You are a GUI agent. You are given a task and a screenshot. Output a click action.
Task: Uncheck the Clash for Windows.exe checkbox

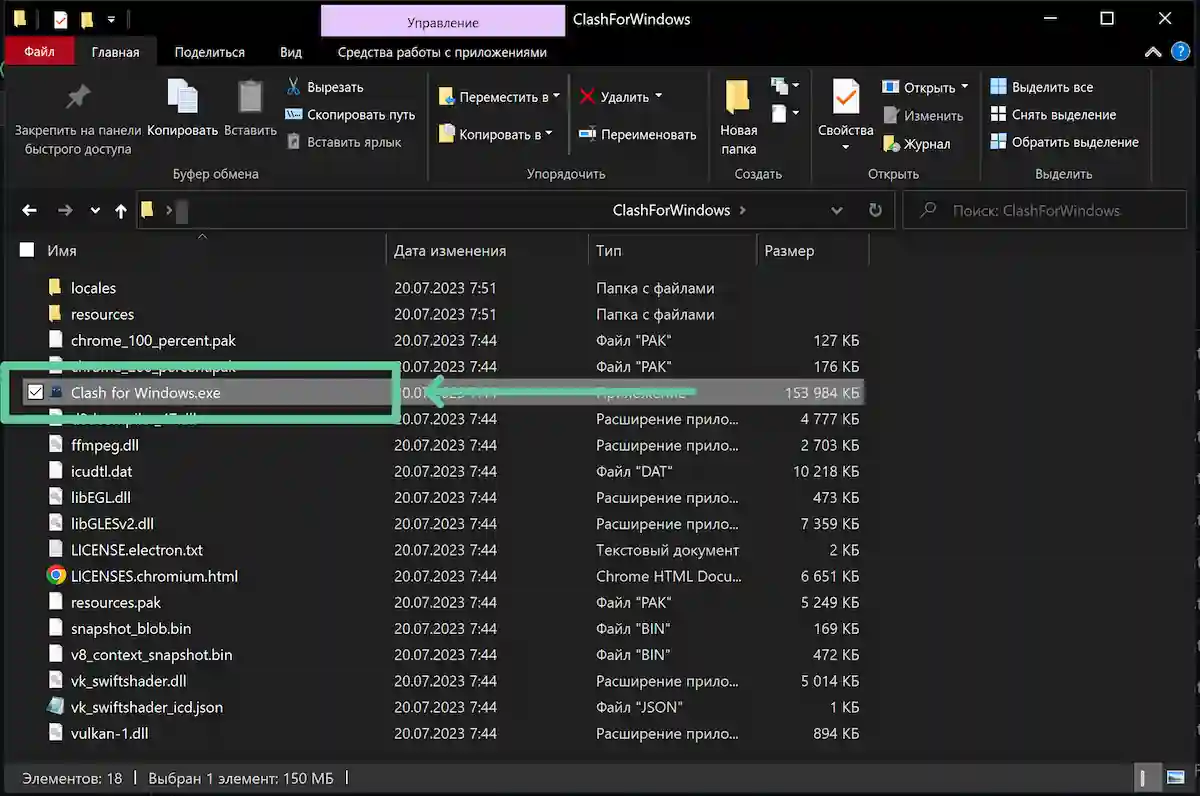35,393
